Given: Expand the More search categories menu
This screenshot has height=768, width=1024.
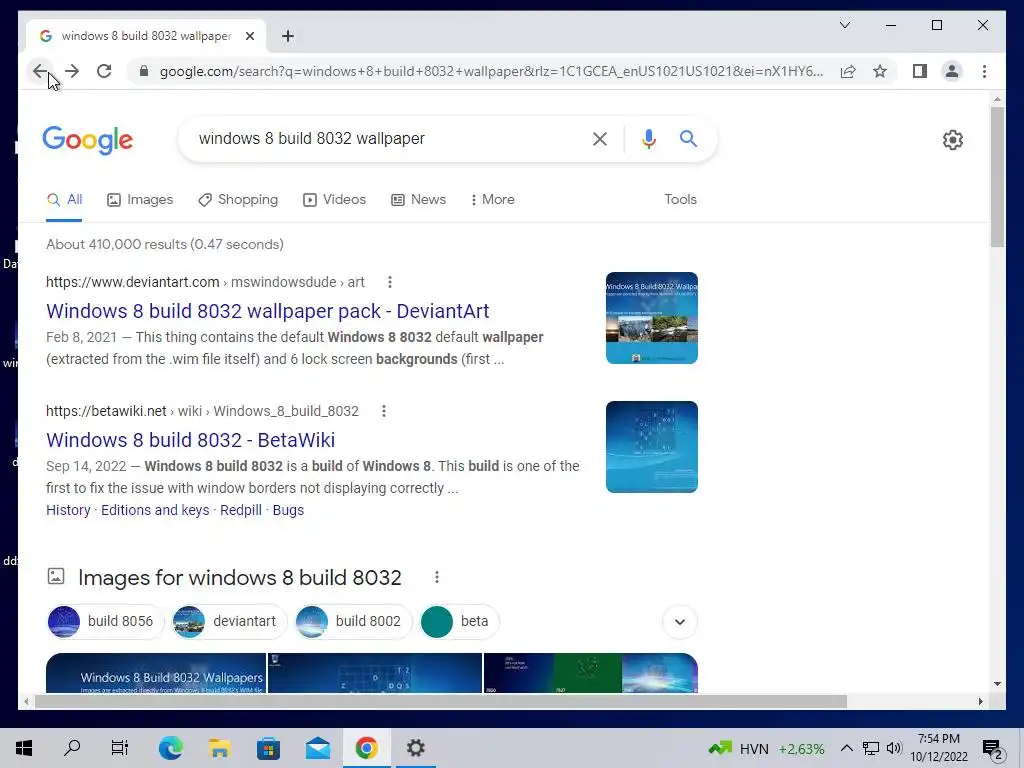Looking at the screenshot, I should (x=492, y=200).
